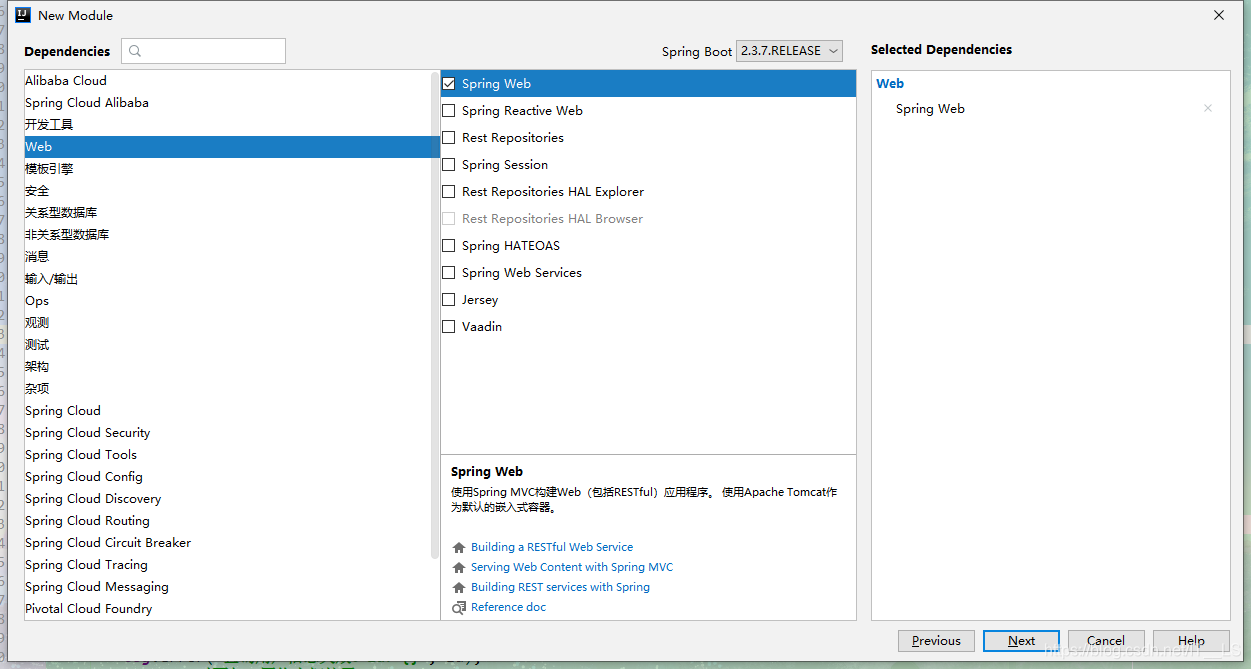Click home icon beside Serving Web Content link
The width and height of the screenshot is (1251, 669).
pyautogui.click(x=459, y=567)
